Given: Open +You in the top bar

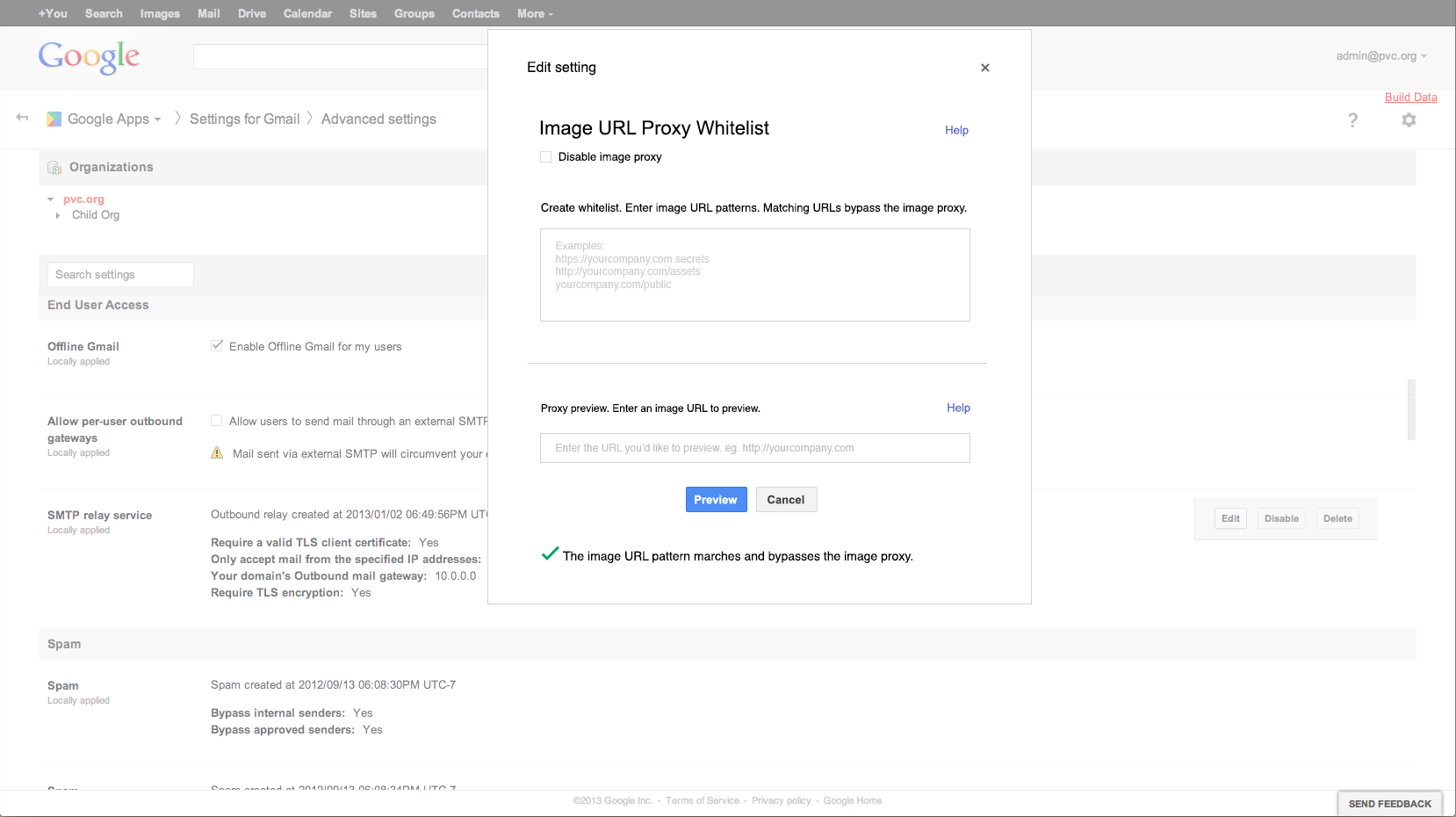Looking at the screenshot, I should 53,13.
